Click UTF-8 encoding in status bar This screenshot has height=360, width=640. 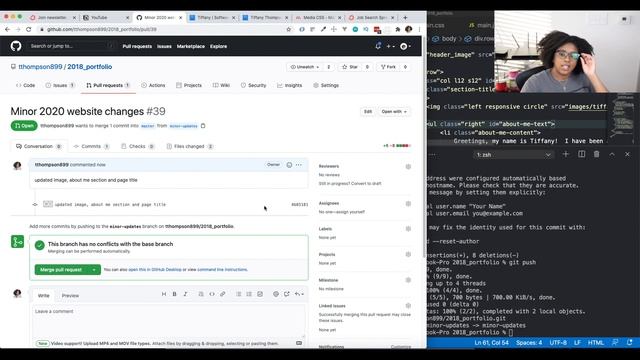[558, 343]
